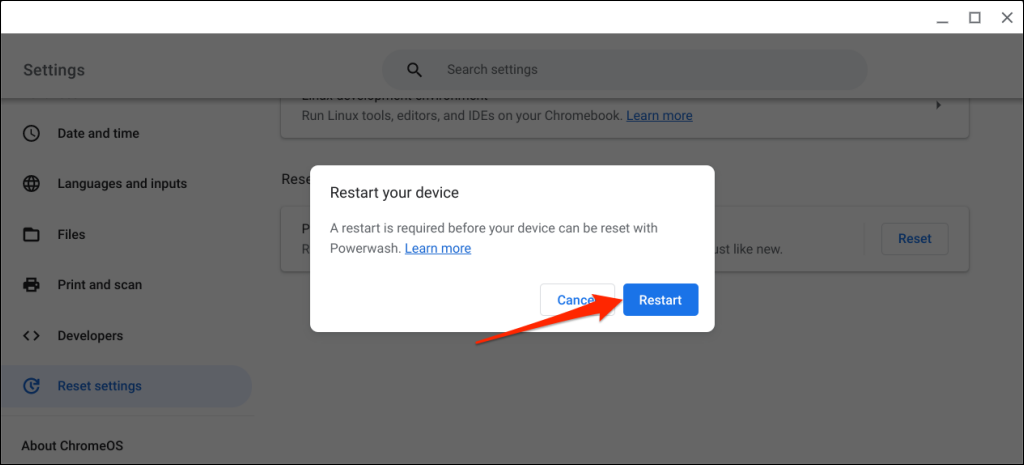Click the magnifying glass search icon

click(414, 70)
